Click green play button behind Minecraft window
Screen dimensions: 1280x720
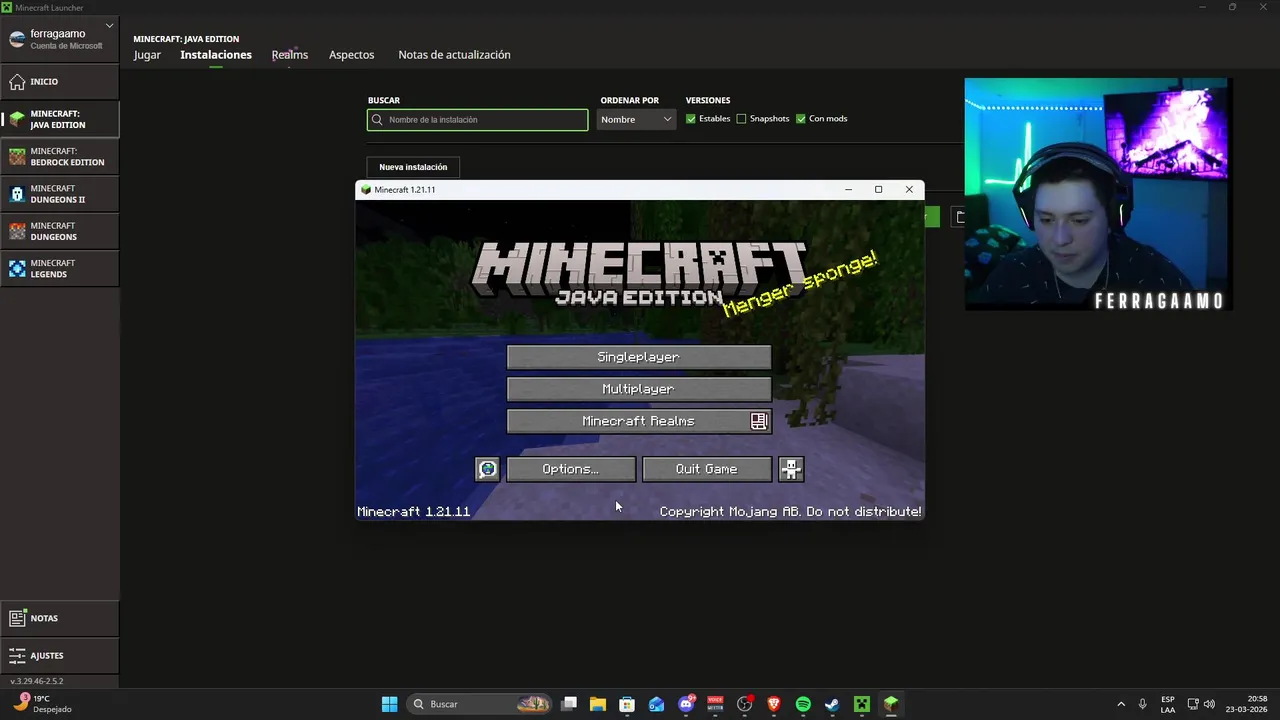(932, 217)
